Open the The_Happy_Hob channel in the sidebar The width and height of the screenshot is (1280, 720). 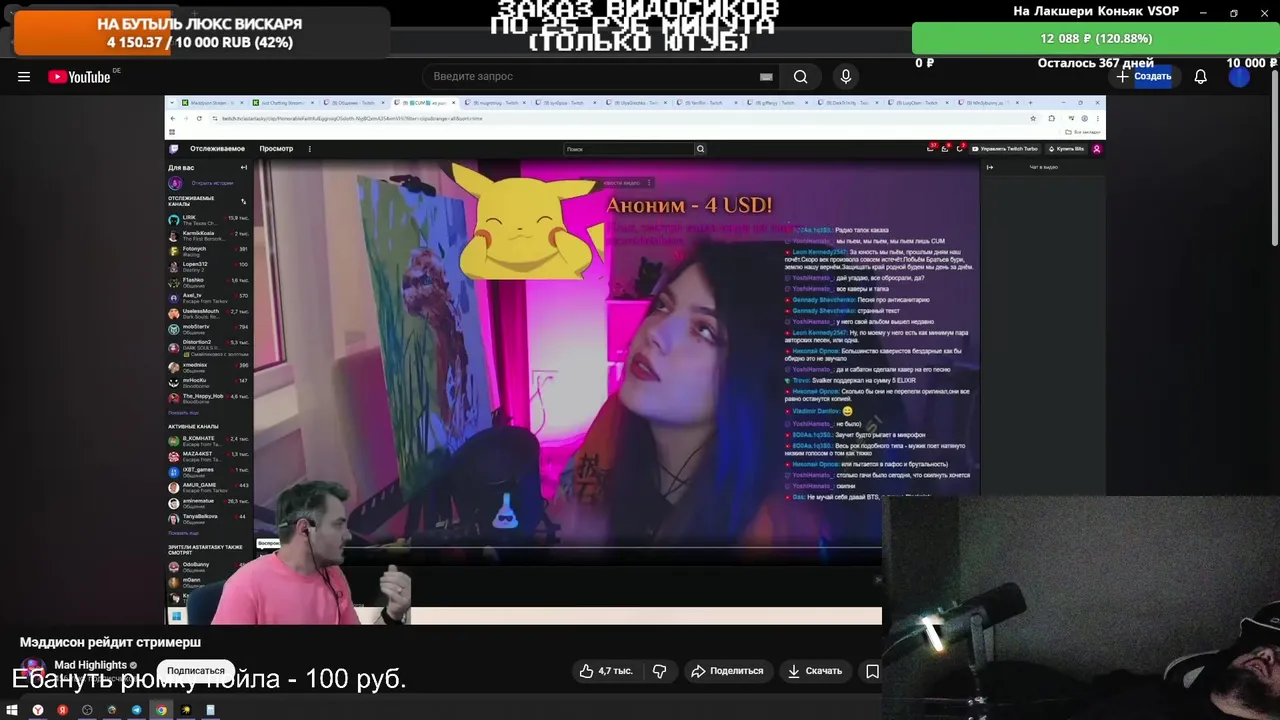[208, 398]
